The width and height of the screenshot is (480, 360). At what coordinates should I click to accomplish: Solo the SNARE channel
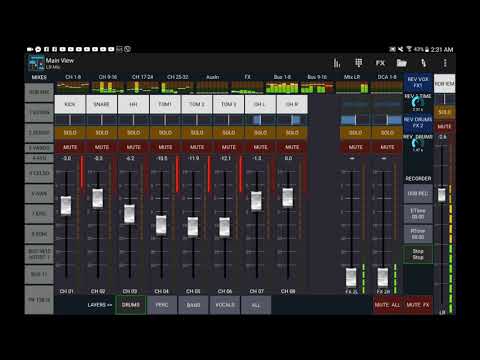point(101,133)
